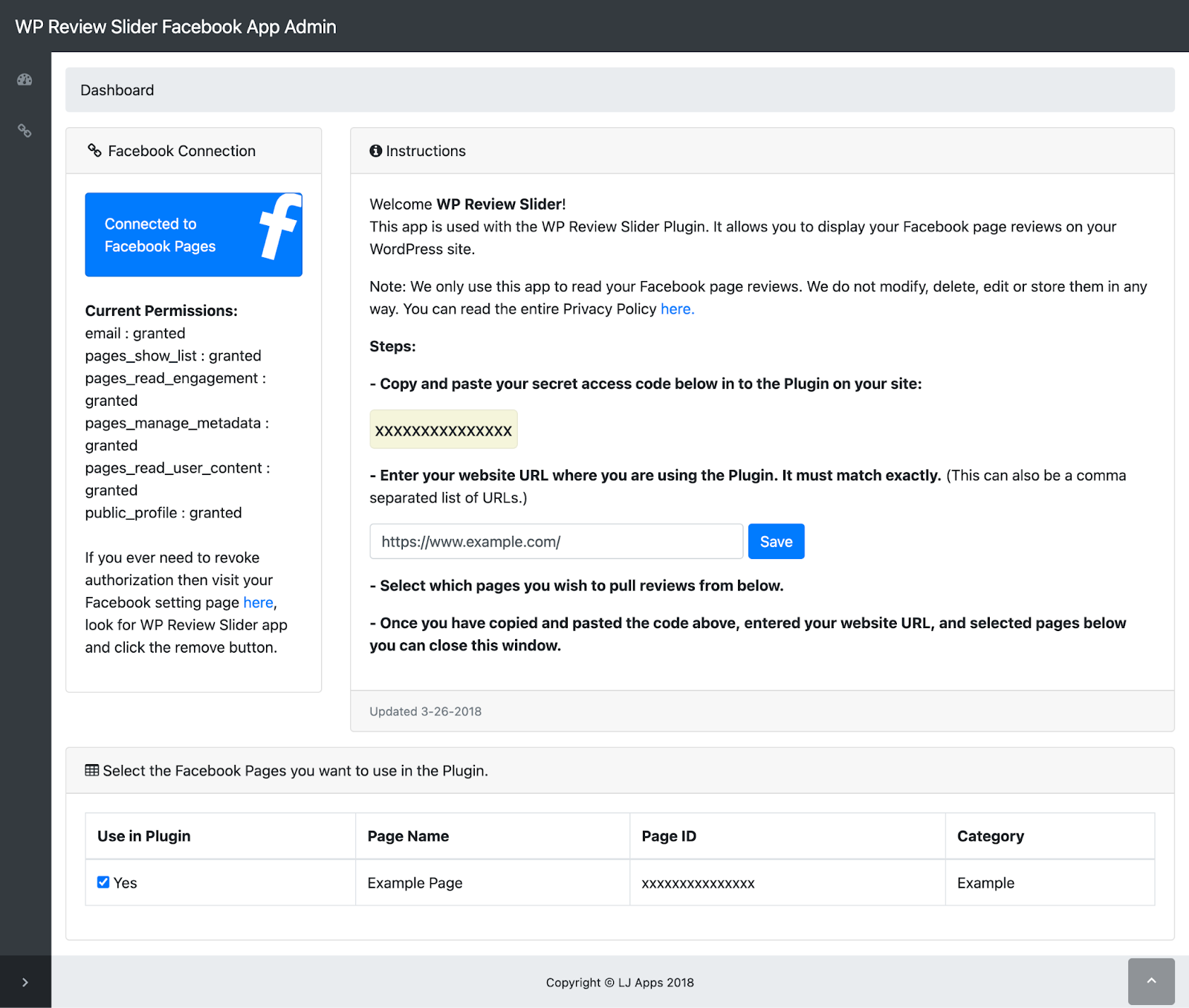Expand the sidebar with the chevron arrow
1189x1008 pixels.
25,982
